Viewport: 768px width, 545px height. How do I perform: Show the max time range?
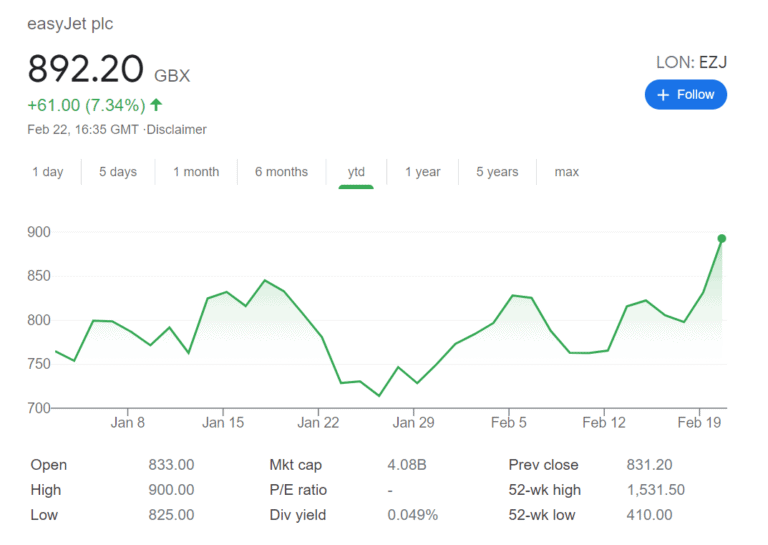coord(567,172)
